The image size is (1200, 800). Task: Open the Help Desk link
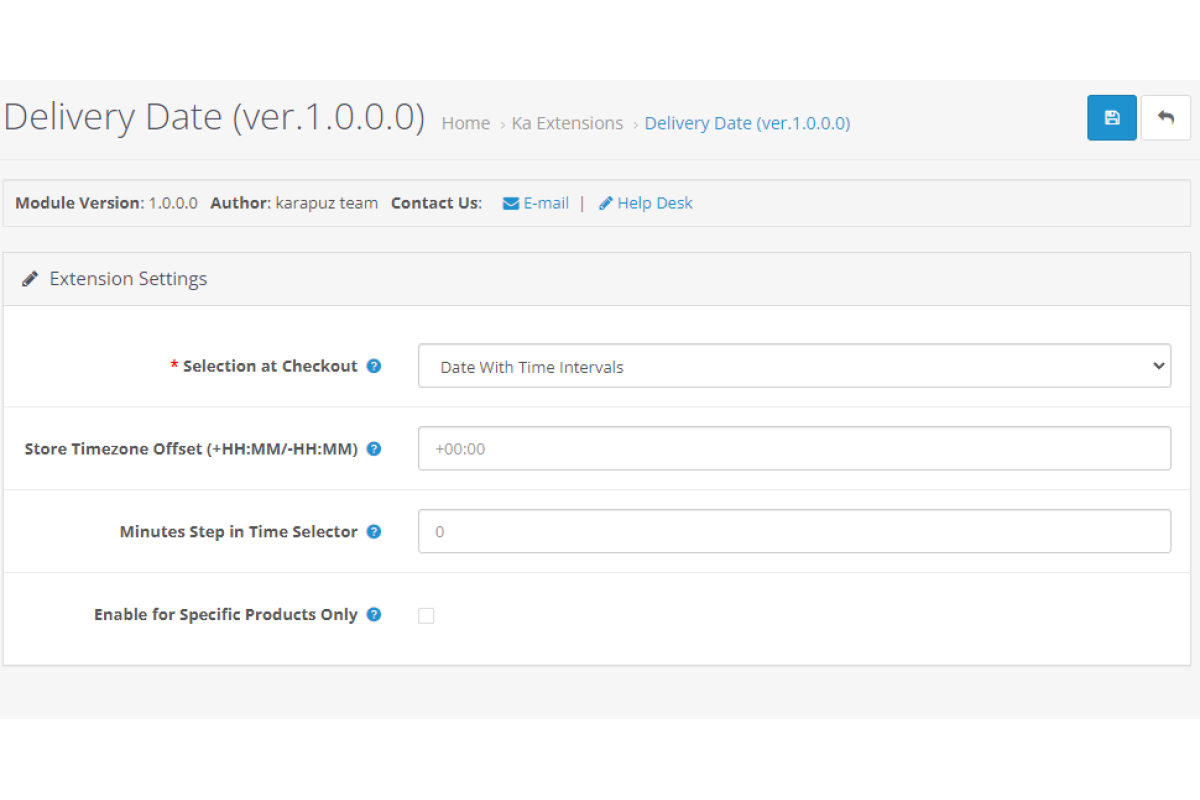pos(655,203)
